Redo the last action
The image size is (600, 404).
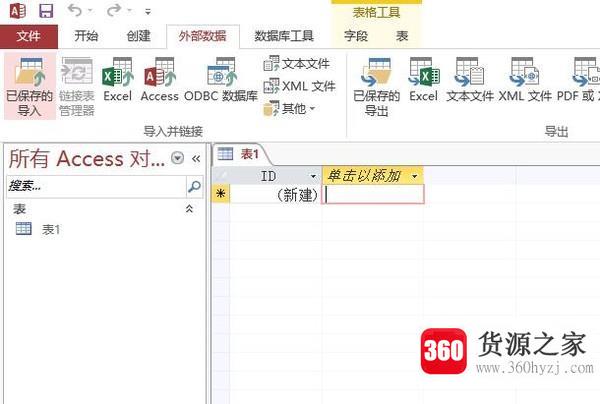114,10
